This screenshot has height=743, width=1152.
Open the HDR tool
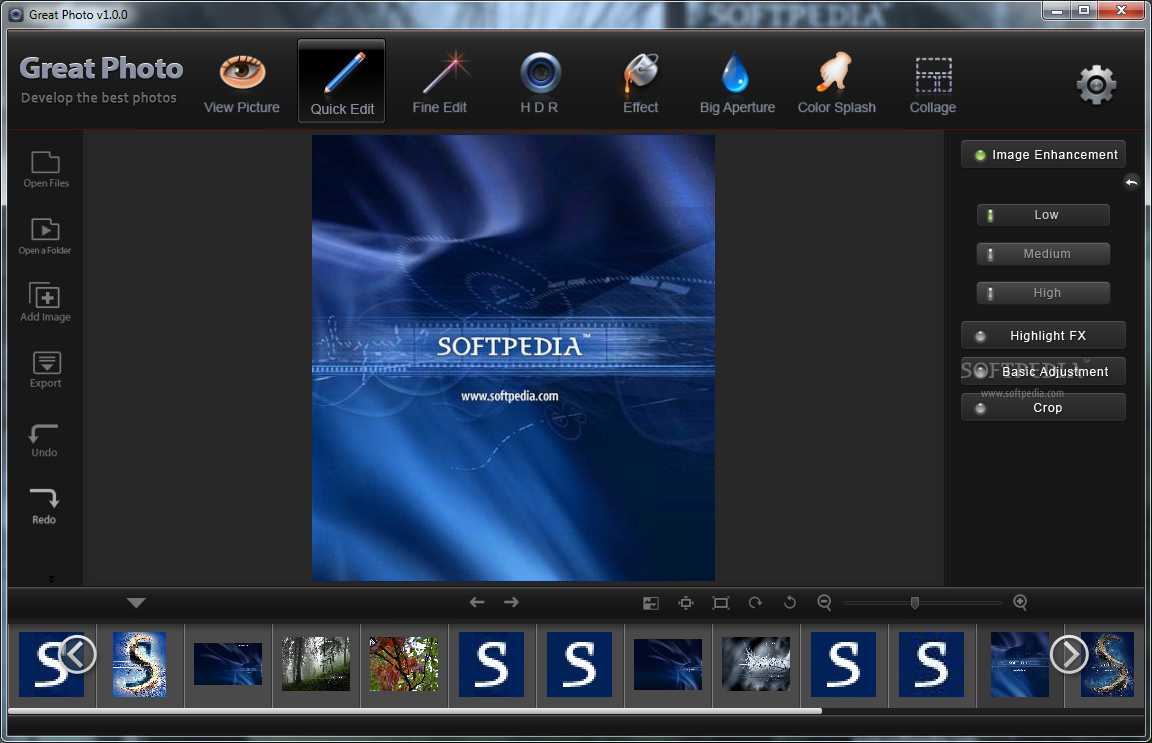[x=540, y=85]
